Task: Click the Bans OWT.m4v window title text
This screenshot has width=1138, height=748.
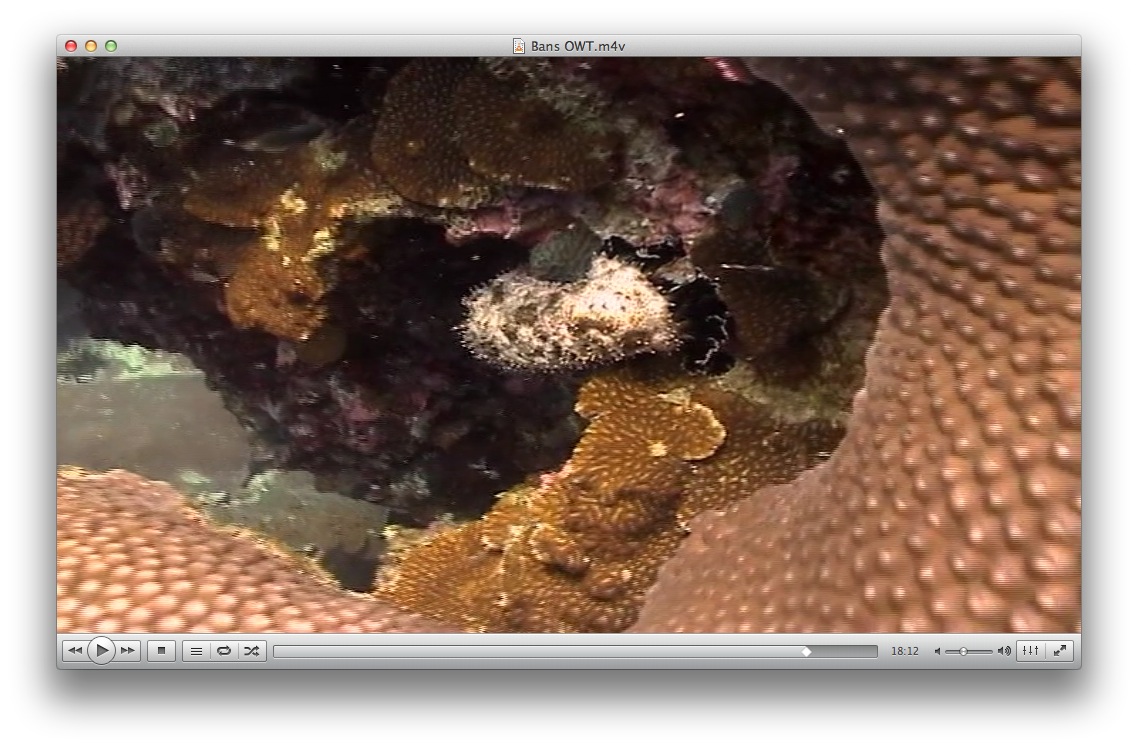Action: [578, 46]
